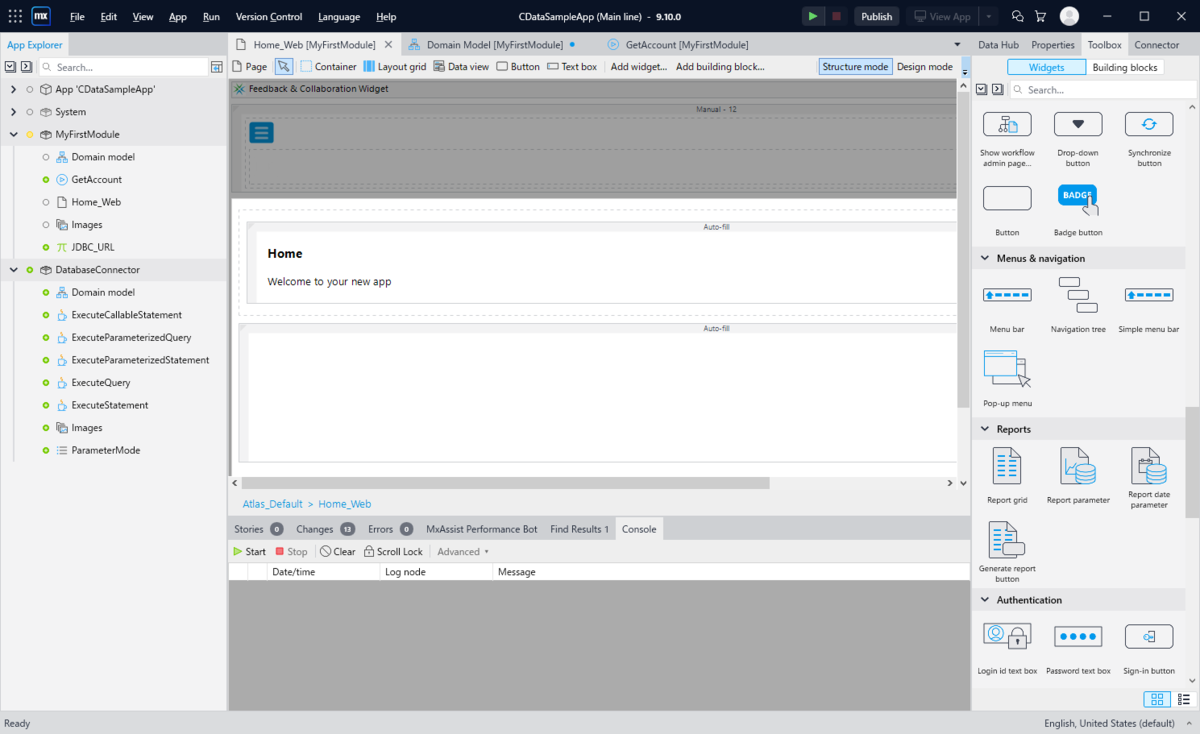The height and width of the screenshot is (734, 1200).
Task: Expand the App 'CDataSampleApp' node
Action: pos(14,89)
